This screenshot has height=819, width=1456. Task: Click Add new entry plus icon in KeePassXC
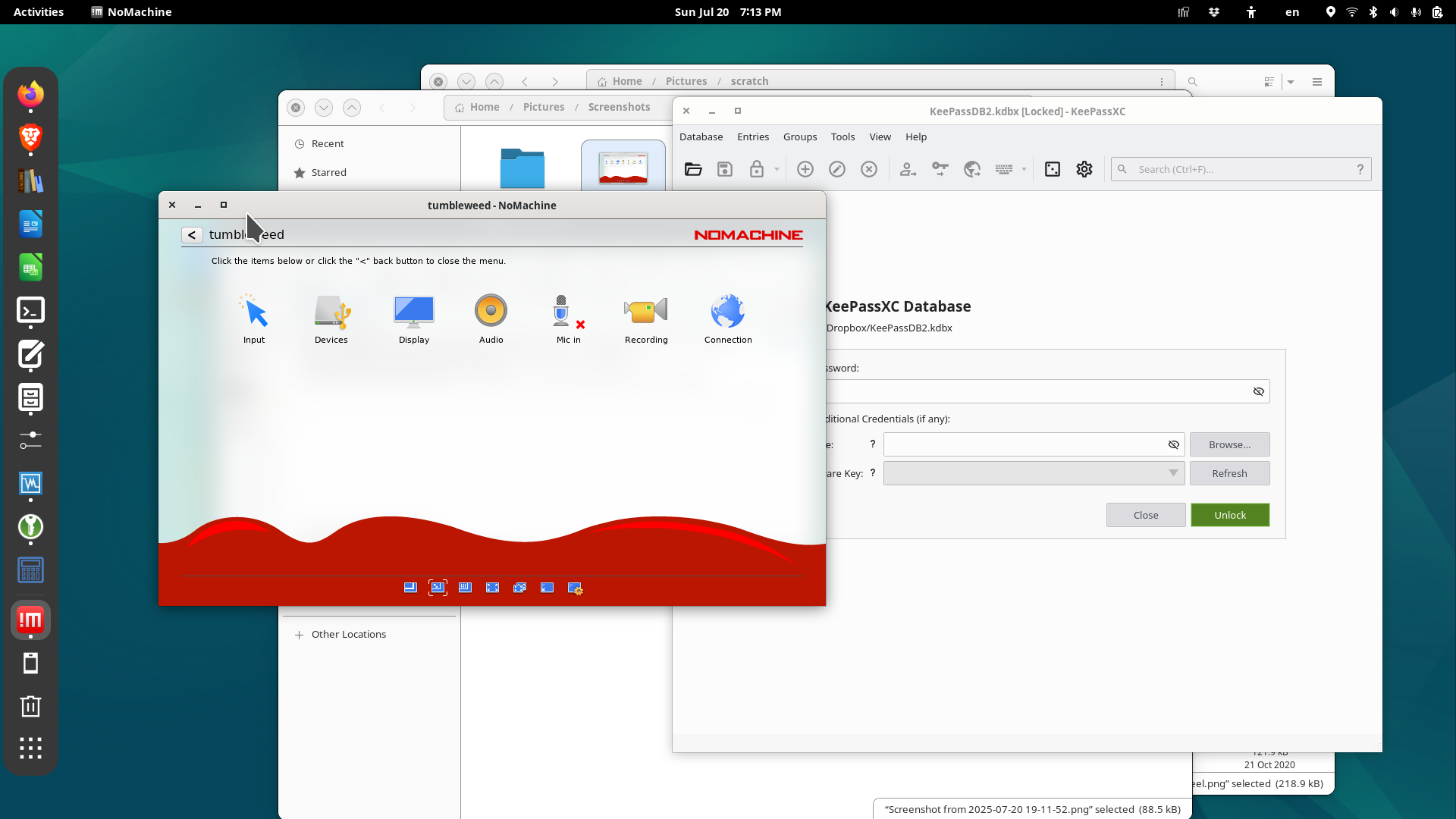click(805, 169)
